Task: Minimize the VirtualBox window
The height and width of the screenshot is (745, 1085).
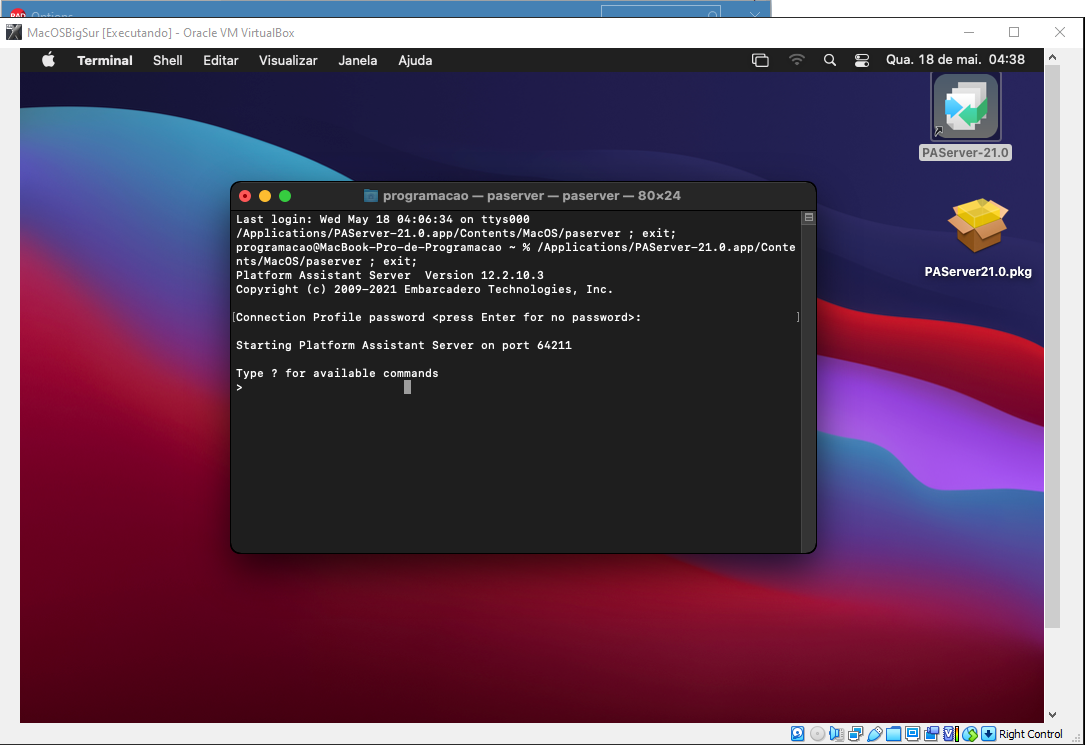Action: (969, 32)
